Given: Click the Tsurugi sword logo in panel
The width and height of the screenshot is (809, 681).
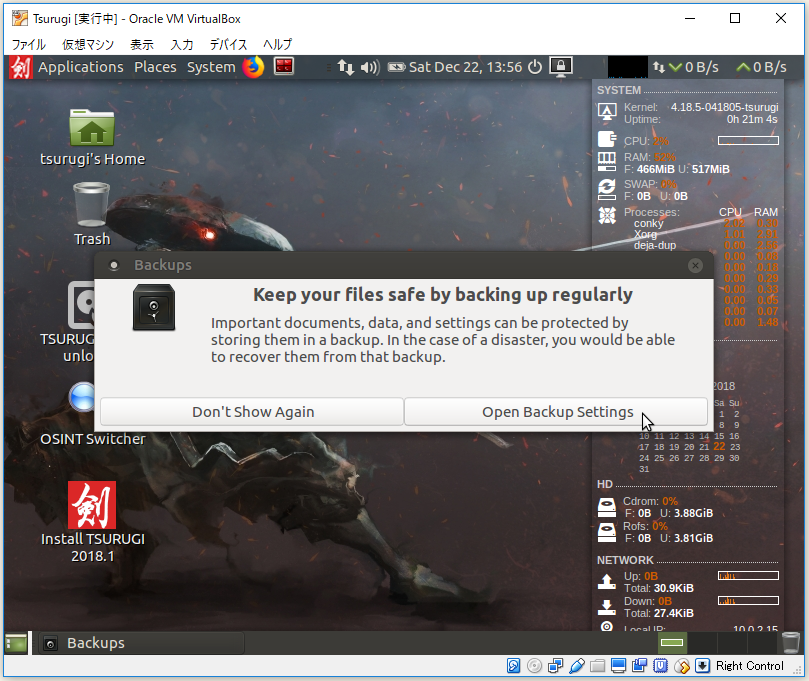Looking at the screenshot, I should 21,67.
